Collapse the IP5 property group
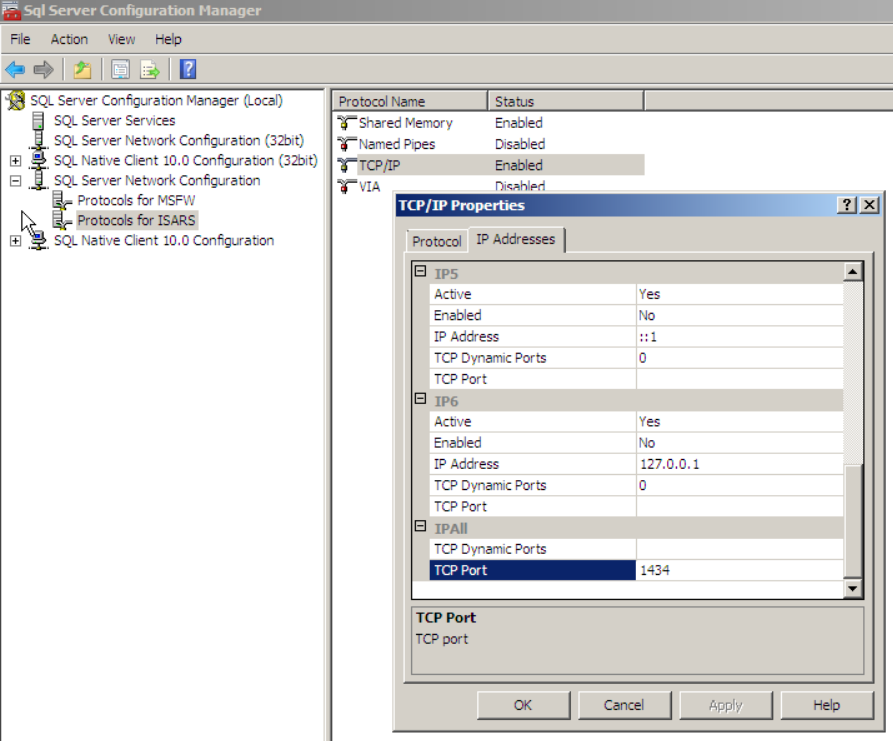893x741 pixels. [x=420, y=271]
